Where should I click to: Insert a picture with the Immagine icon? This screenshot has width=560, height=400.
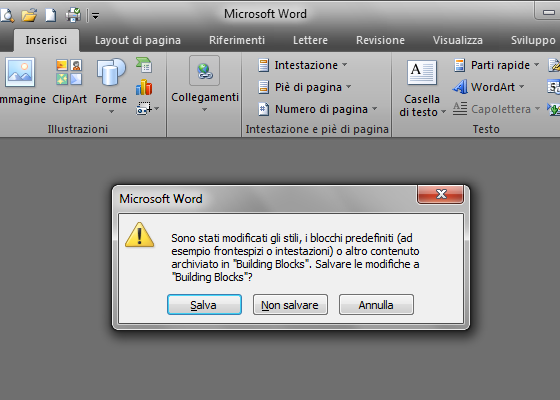[x=20, y=81]
